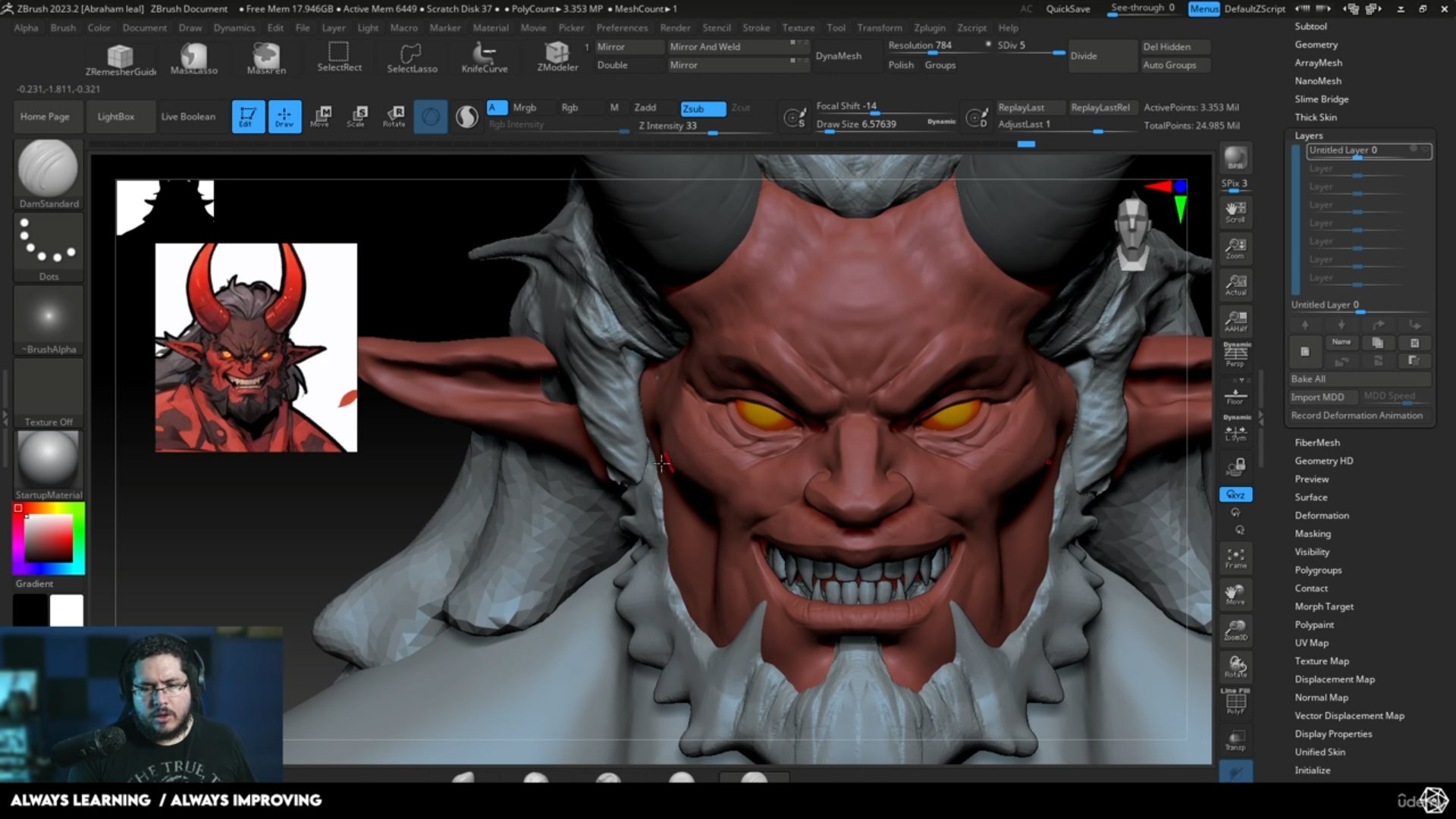Expand the Morph Target section
This screenshot has height=819, width=1456.
point(1323,606)
